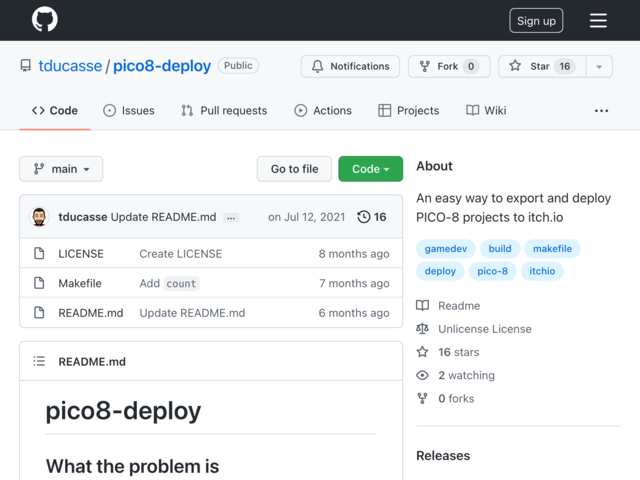The image size is (640, 480).
Task: Open the 2 watching link
Action: [x=467, y=376]
